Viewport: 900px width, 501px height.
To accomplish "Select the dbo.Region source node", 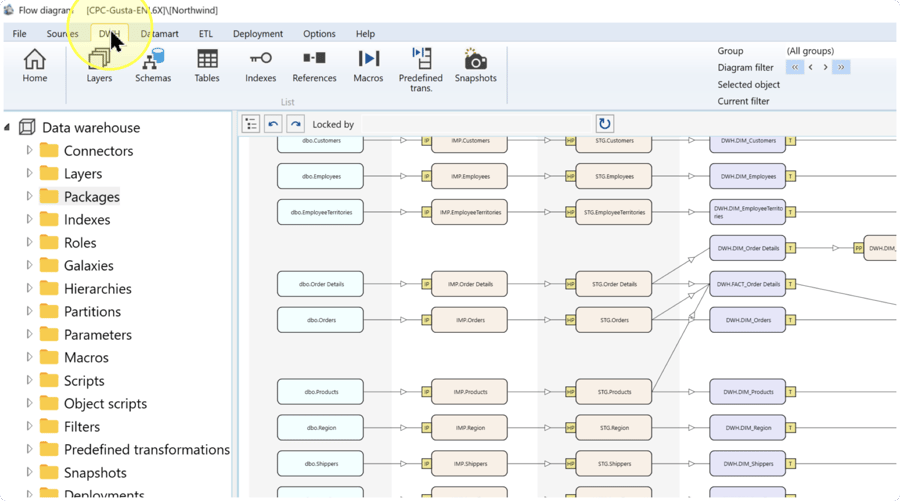I will pos(320,428).
